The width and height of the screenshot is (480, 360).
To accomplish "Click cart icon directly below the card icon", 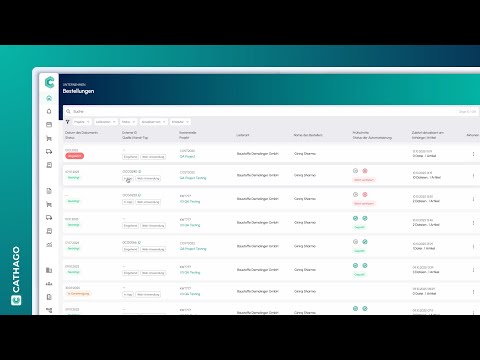I will pyautogui.click(x=49, y=138).
